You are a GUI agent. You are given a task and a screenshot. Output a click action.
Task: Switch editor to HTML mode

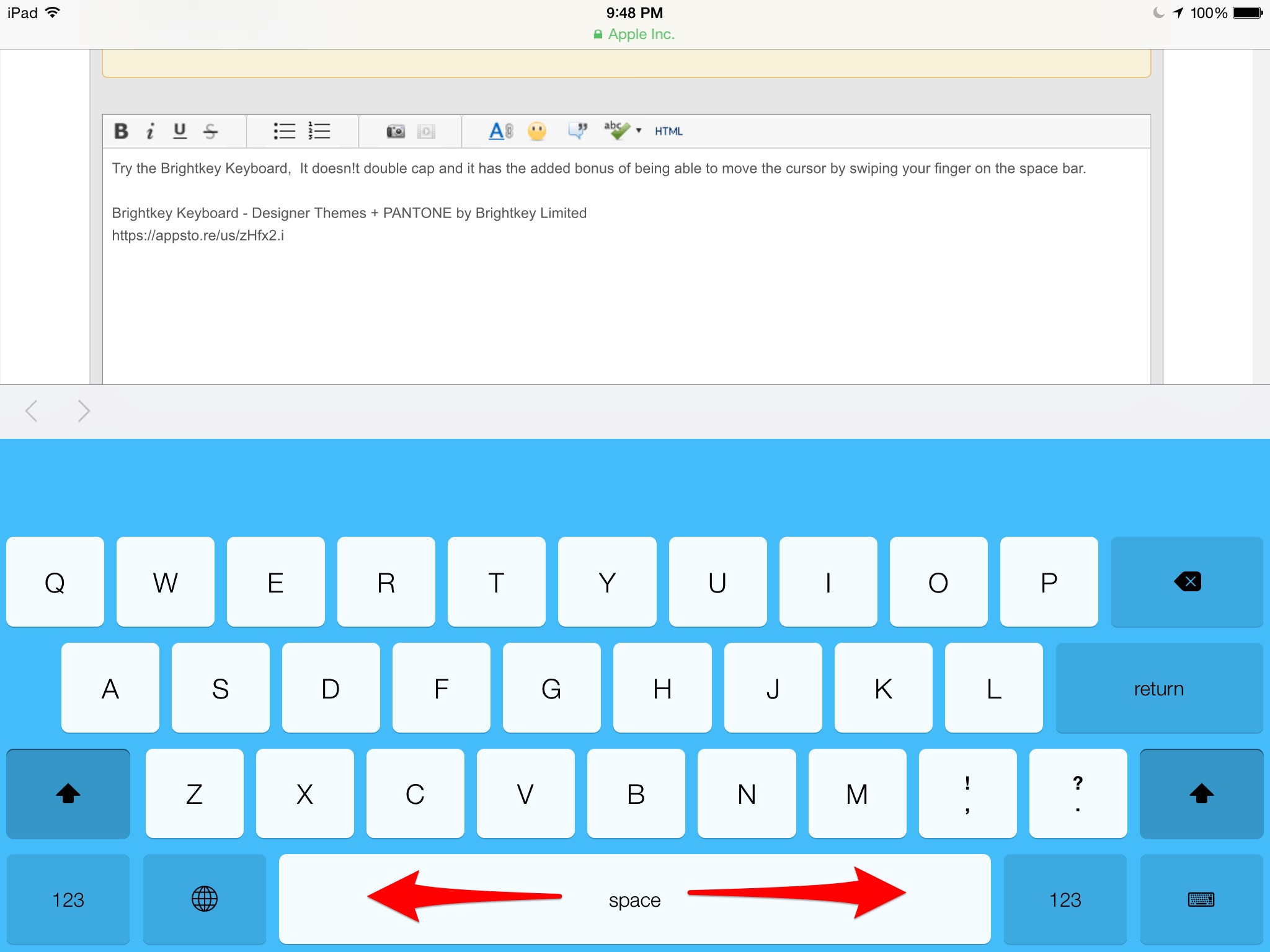click(x=668, y=131)
